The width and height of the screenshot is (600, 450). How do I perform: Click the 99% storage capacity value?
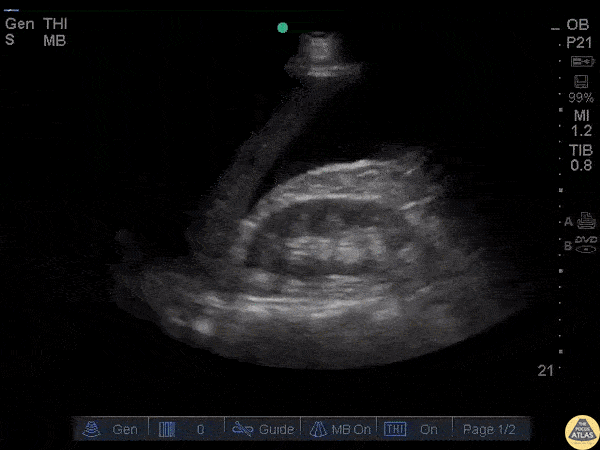point(581,98)
